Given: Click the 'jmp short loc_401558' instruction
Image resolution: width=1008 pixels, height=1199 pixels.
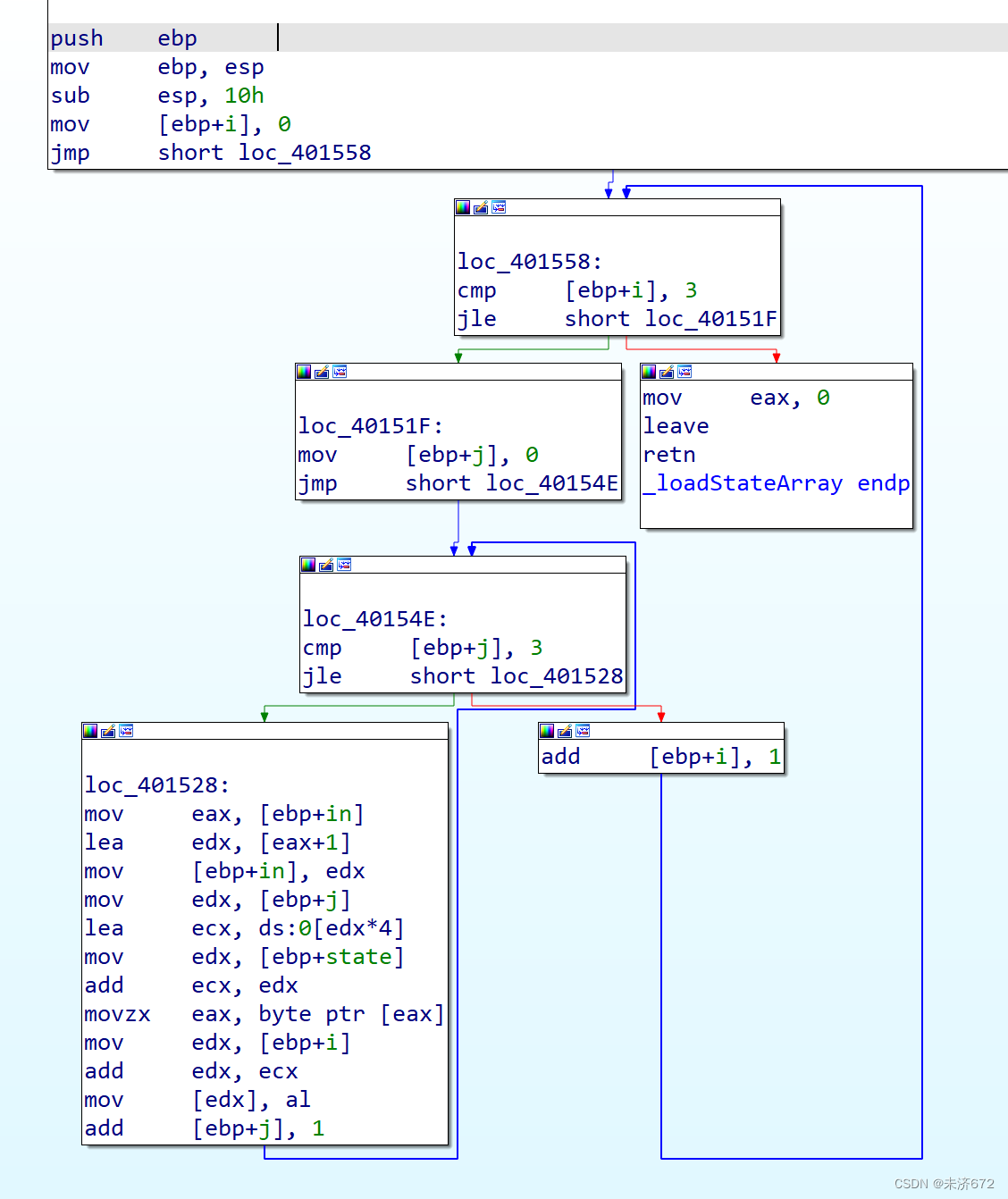Looking at the screenshot, I should (211, 153).
